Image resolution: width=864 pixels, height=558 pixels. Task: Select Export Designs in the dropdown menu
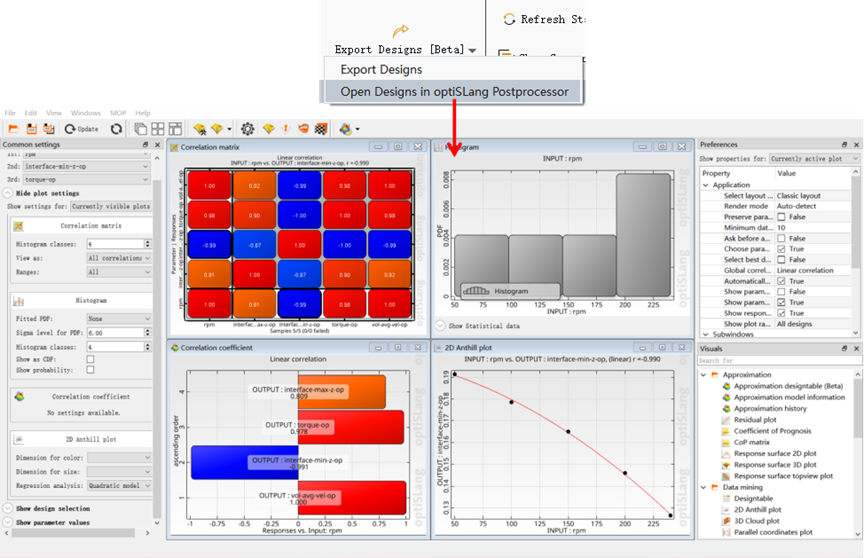[451, 69]
